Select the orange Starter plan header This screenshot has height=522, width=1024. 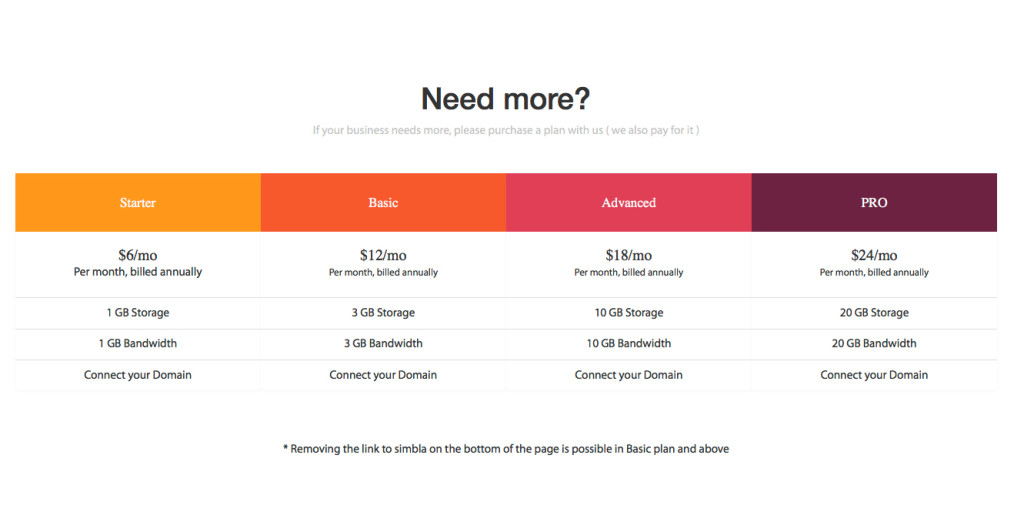tap(138, 203)
